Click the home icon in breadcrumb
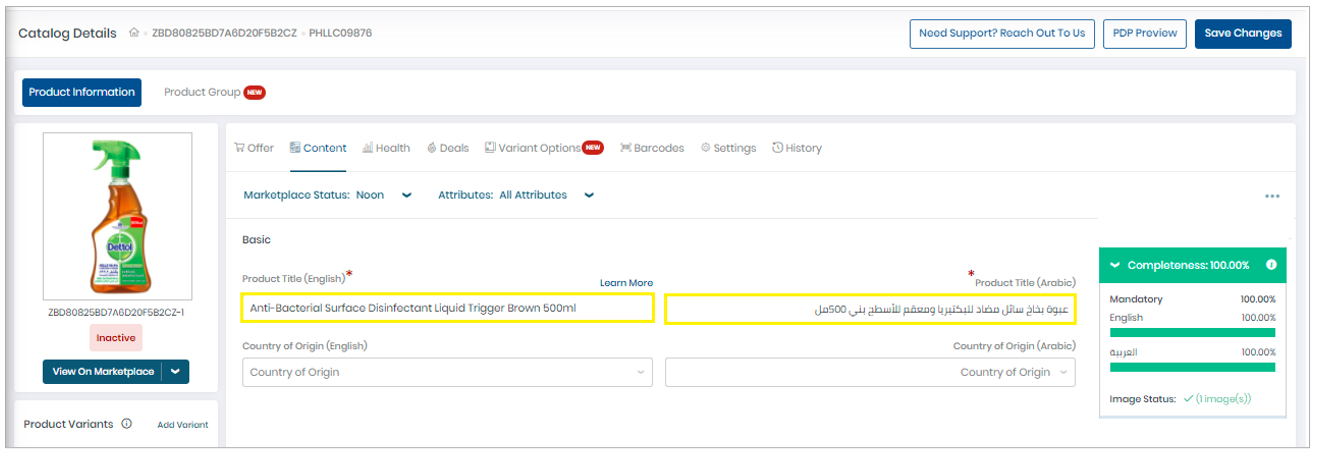 (134, 33)
